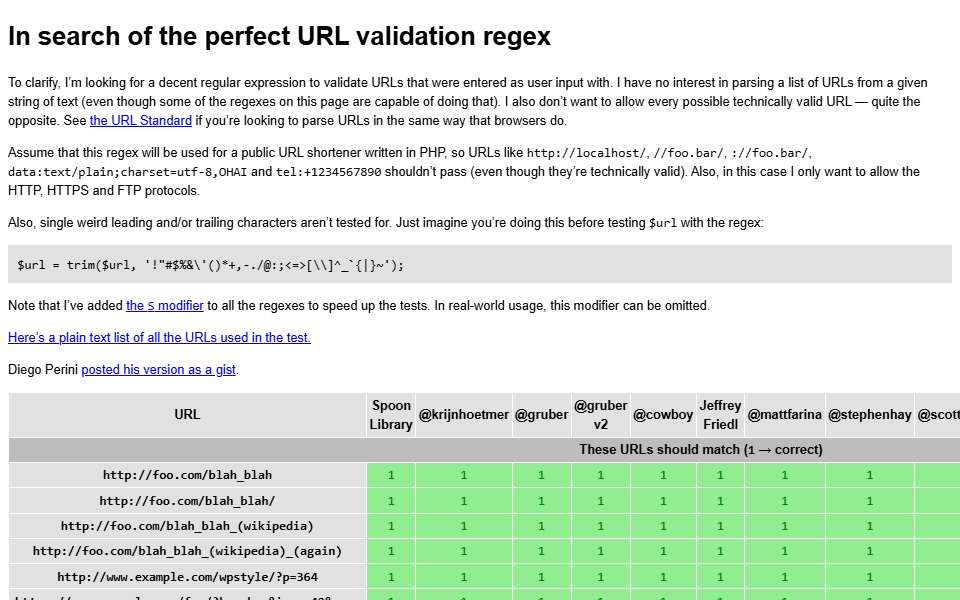
Task: Click the @cowboy column header
Action: pyautogui.click(x=663, y=415)
